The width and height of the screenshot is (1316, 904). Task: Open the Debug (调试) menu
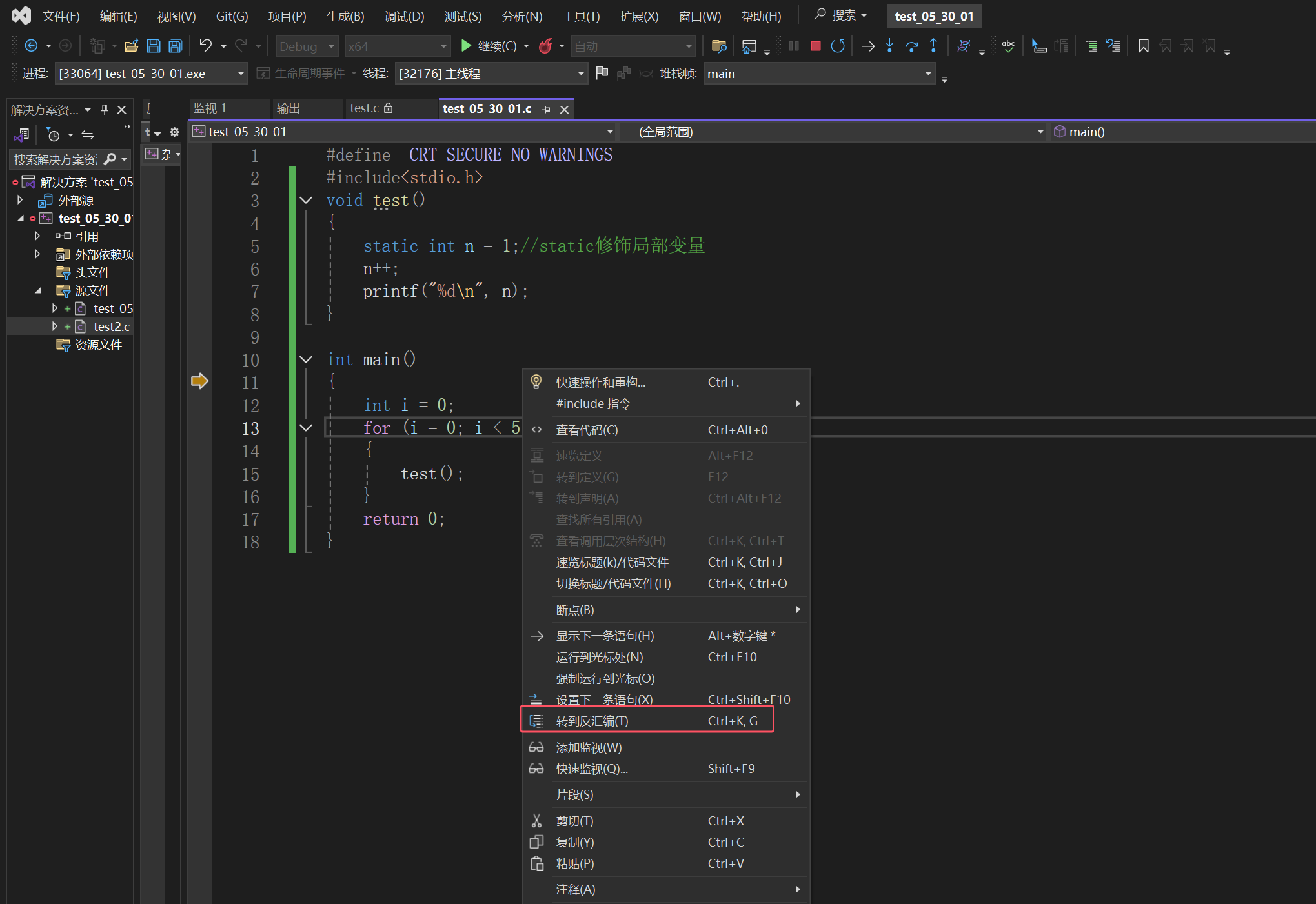[404, 16]
